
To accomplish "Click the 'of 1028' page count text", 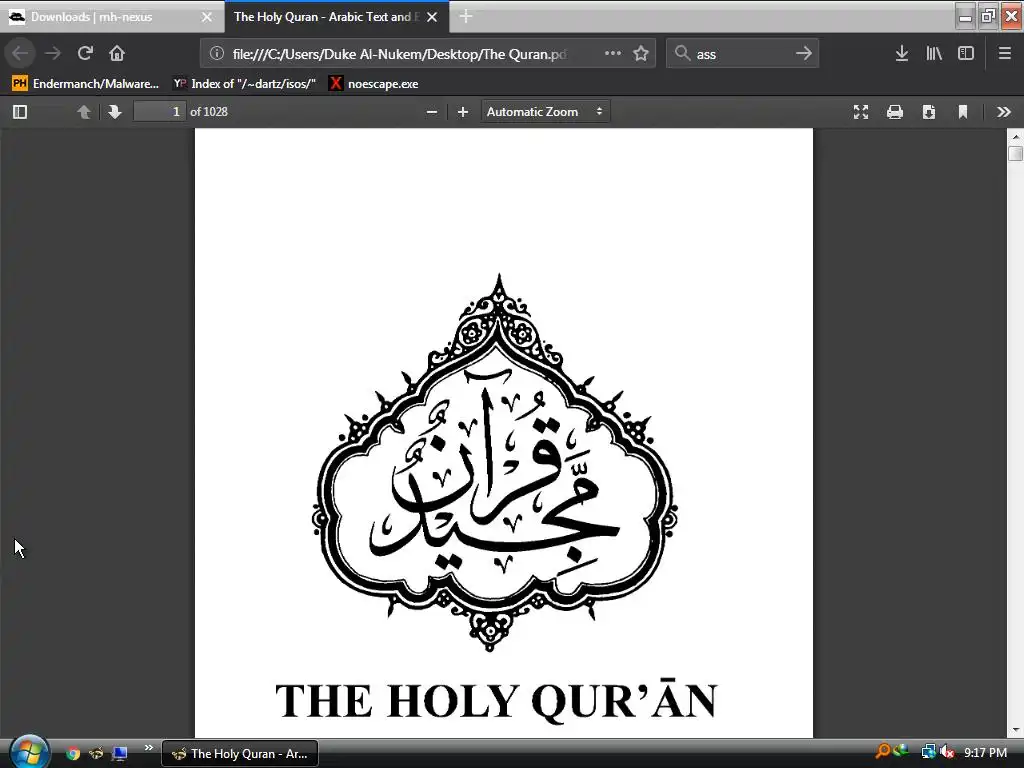I will pos(209,112).
